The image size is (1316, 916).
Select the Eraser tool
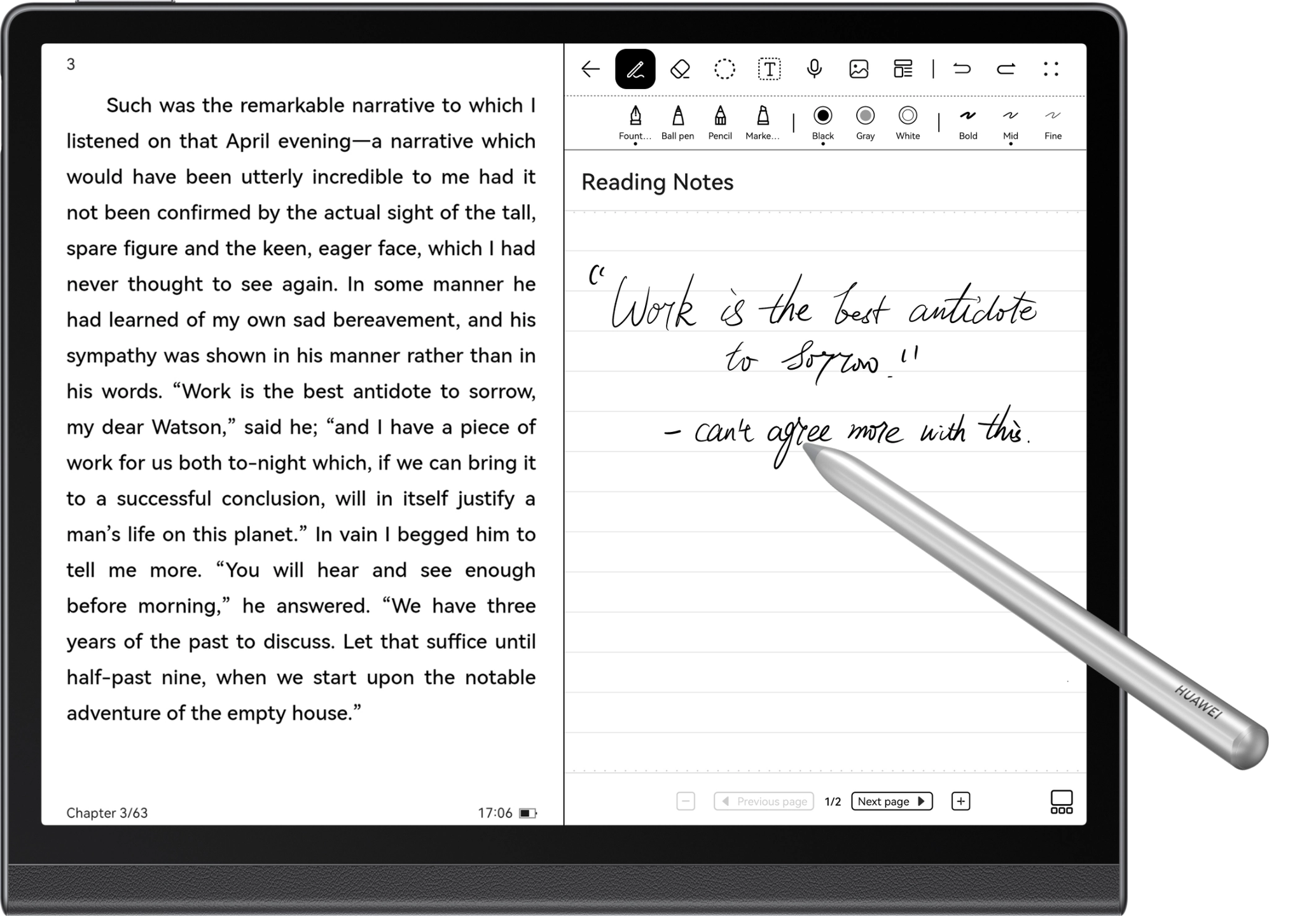[680, 69]
